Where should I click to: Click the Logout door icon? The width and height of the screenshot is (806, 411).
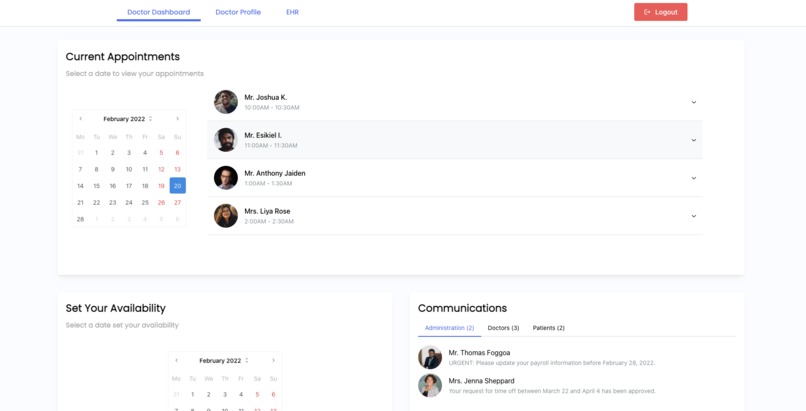(x=647, y=12)
